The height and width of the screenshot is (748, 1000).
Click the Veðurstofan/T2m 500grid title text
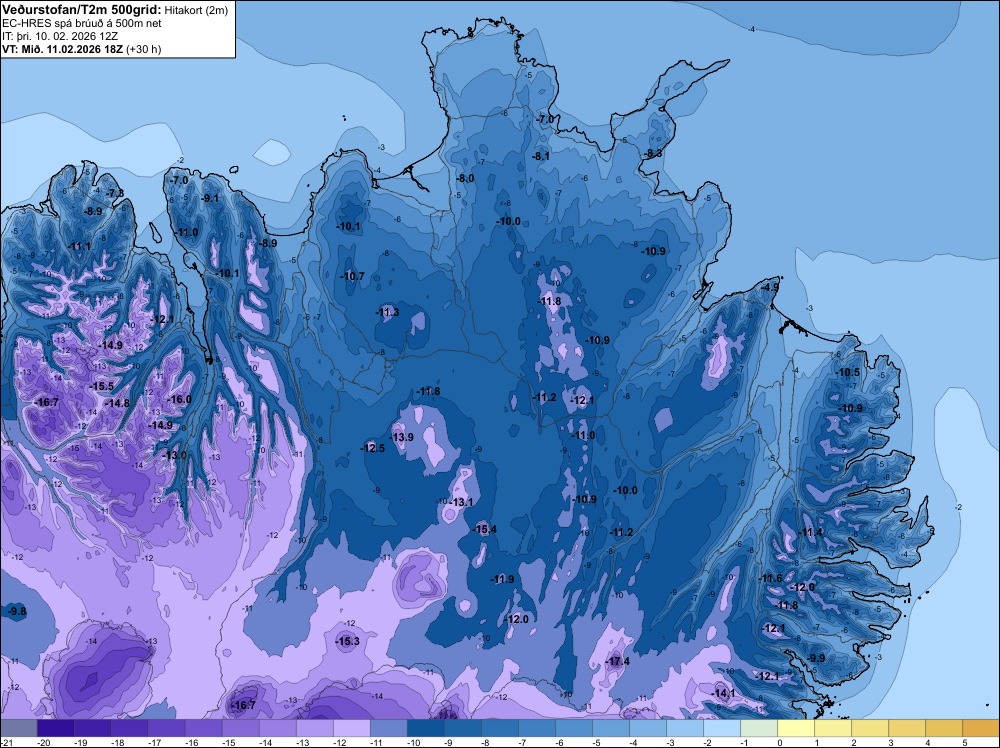pos(82,10)
